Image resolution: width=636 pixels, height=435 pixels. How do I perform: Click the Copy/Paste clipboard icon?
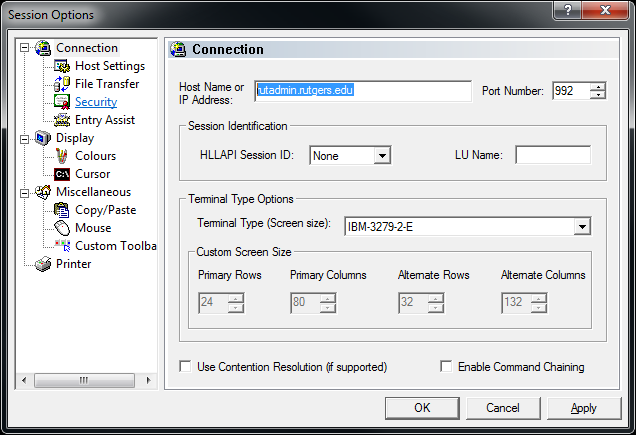tap(62, 210)
